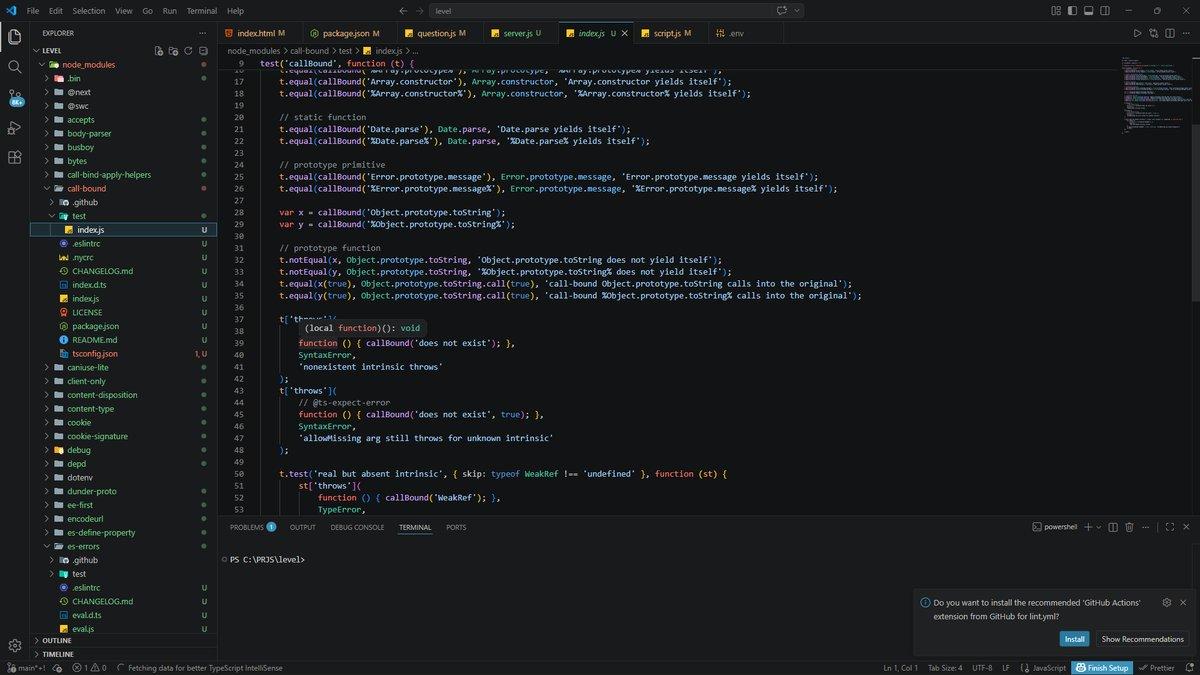The height and width of the screenshot is (675, 1200).
Task: Create a new folder in LEVEL explorer
Action: (x=173, y=50)
